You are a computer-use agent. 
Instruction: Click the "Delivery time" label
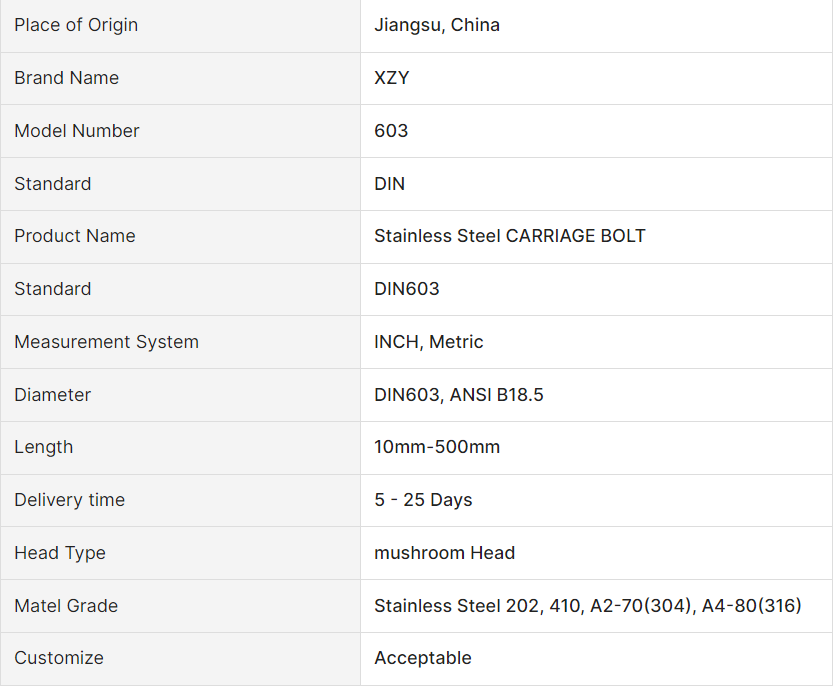click(x=69, y=500)
